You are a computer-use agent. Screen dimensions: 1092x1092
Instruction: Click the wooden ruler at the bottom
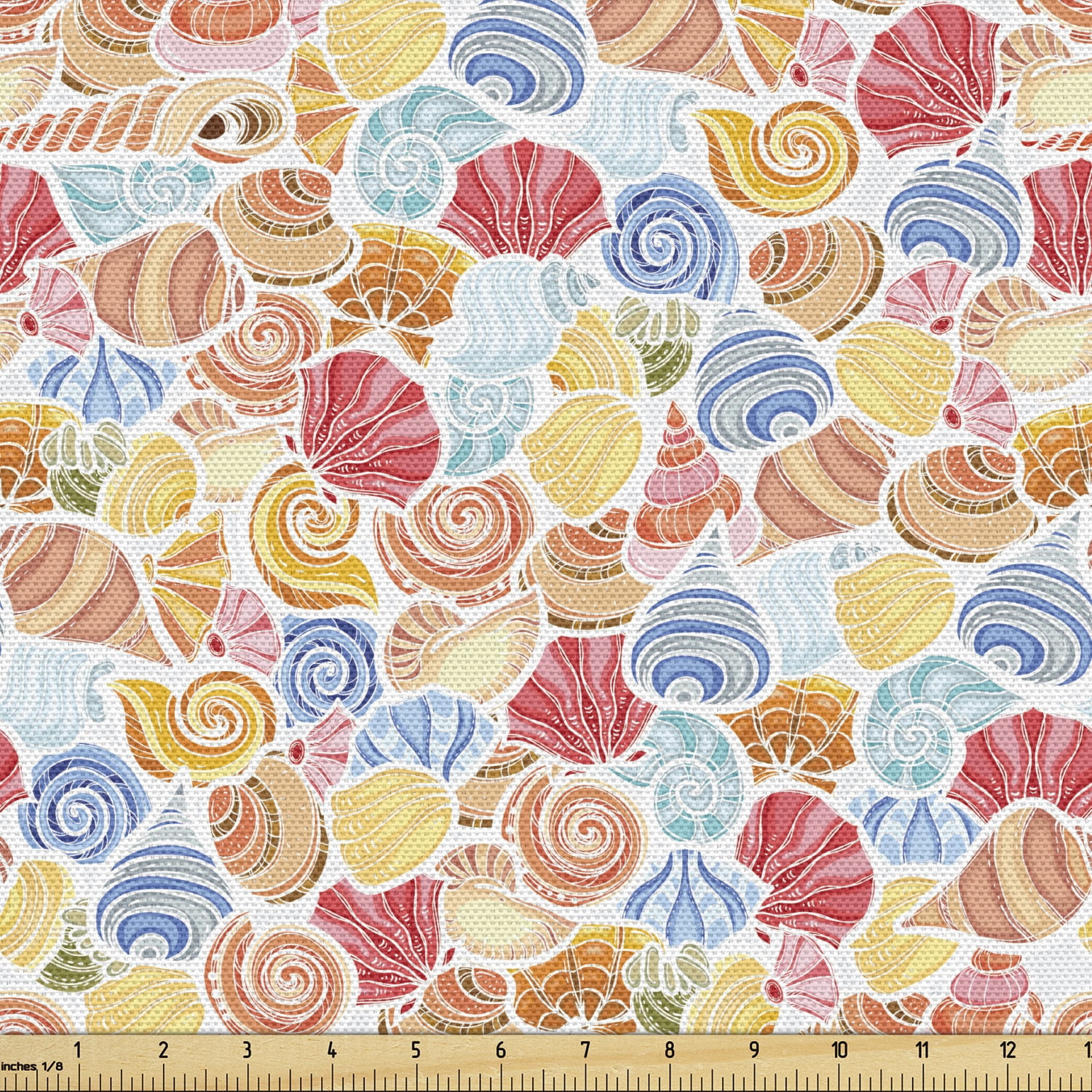[x=546, y=1064]
